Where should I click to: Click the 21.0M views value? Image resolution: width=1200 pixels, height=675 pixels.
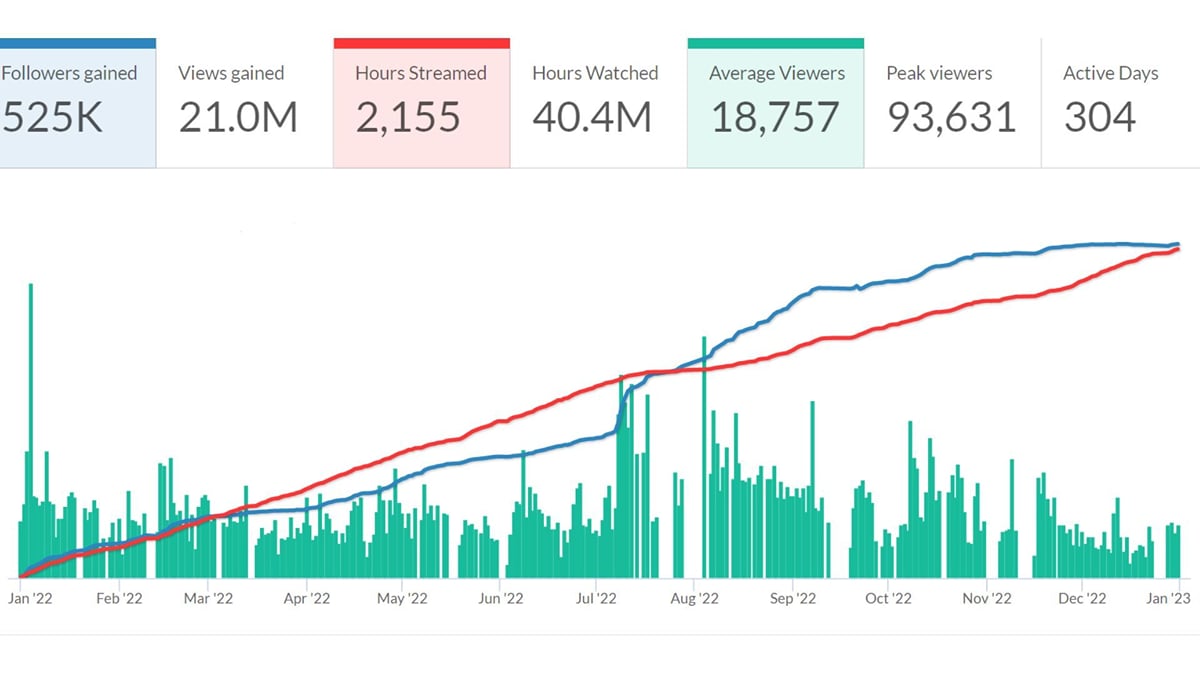pos(239,118)
